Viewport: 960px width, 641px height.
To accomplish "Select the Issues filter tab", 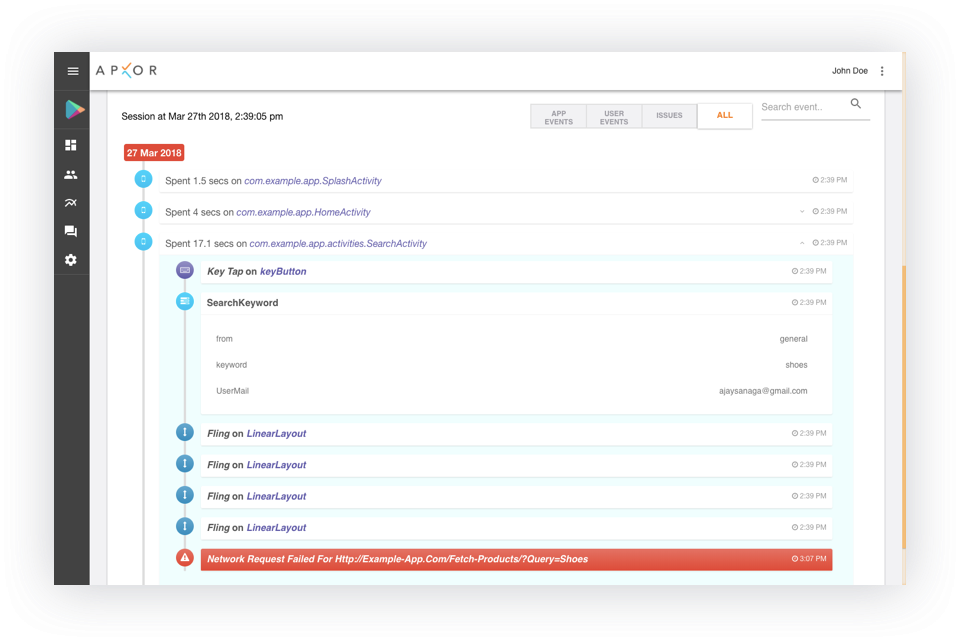I will pyautogui.click(x=669, y=116).
